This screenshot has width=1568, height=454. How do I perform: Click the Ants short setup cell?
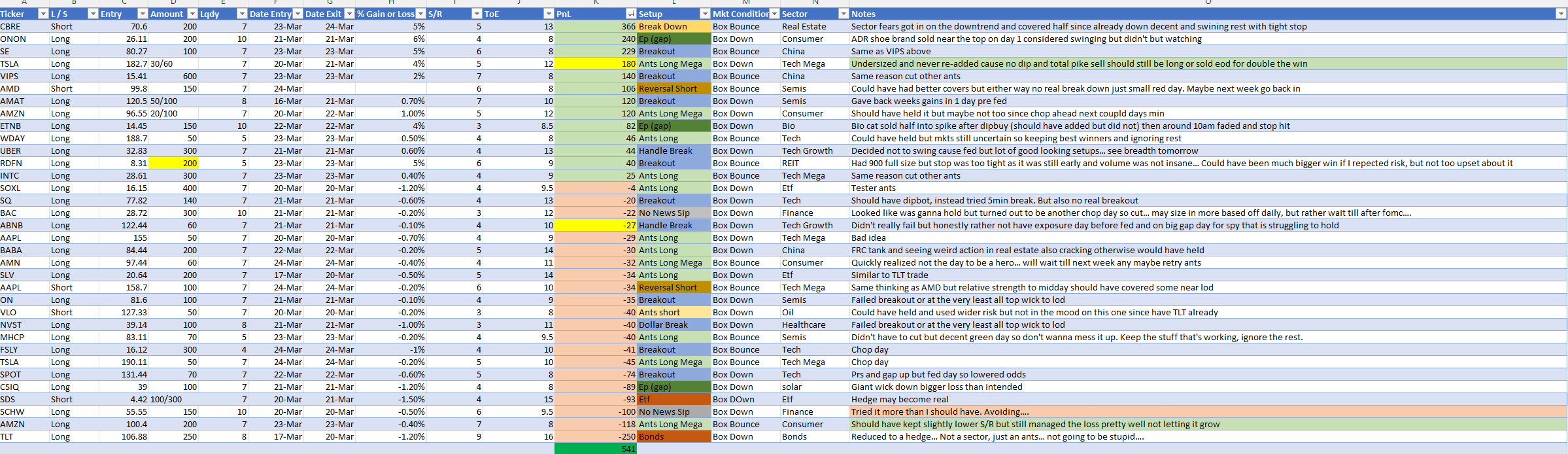(674, 312)
